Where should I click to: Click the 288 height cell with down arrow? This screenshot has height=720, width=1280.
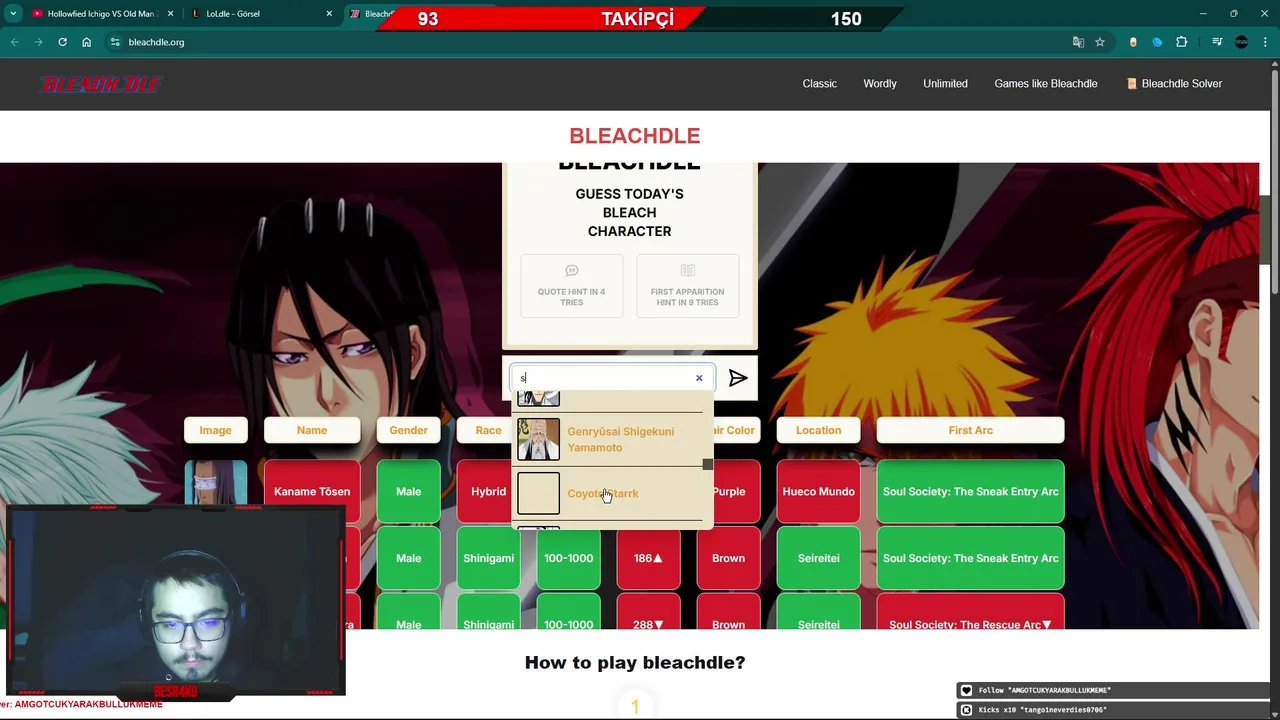[648, 612]
